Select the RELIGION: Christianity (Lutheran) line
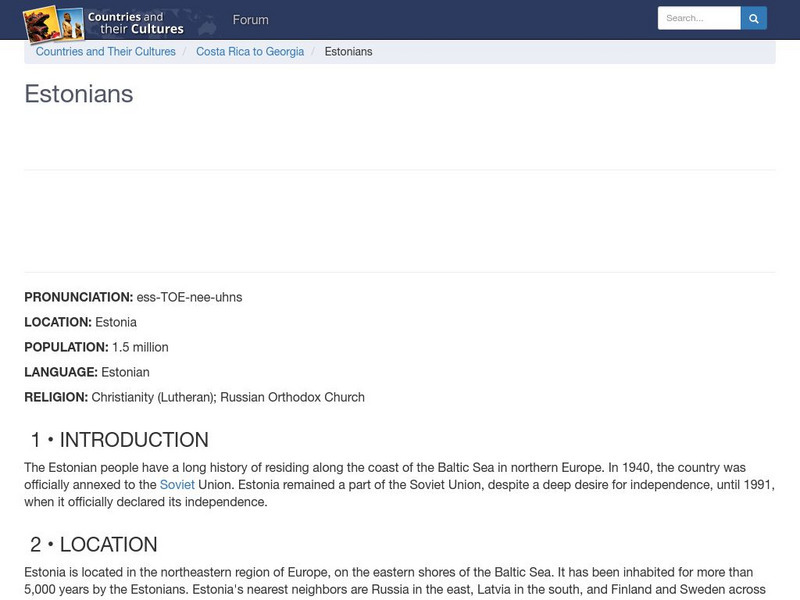The image size is (800, 600). [x=194, y=397]
